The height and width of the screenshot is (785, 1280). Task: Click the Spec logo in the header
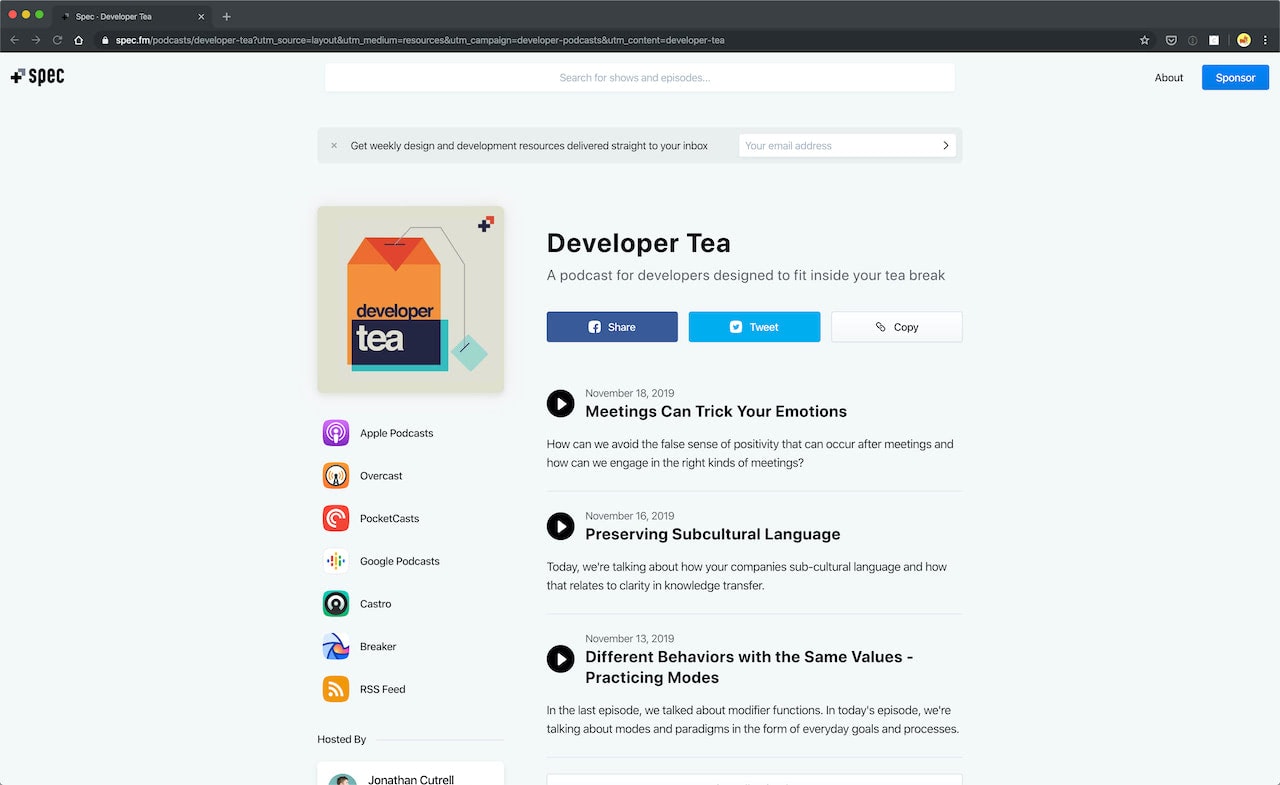[37, 77]
